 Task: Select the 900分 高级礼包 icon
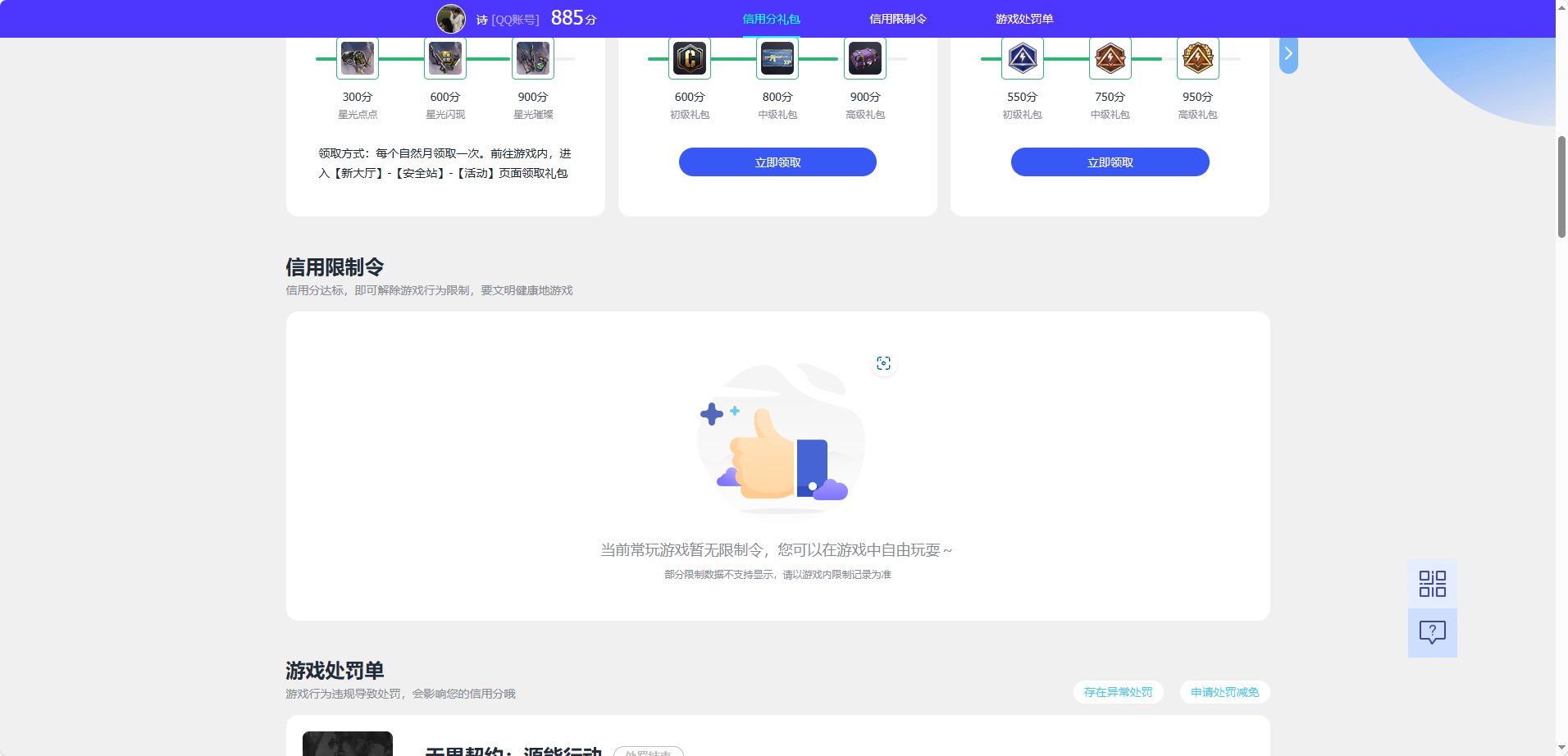865,58
